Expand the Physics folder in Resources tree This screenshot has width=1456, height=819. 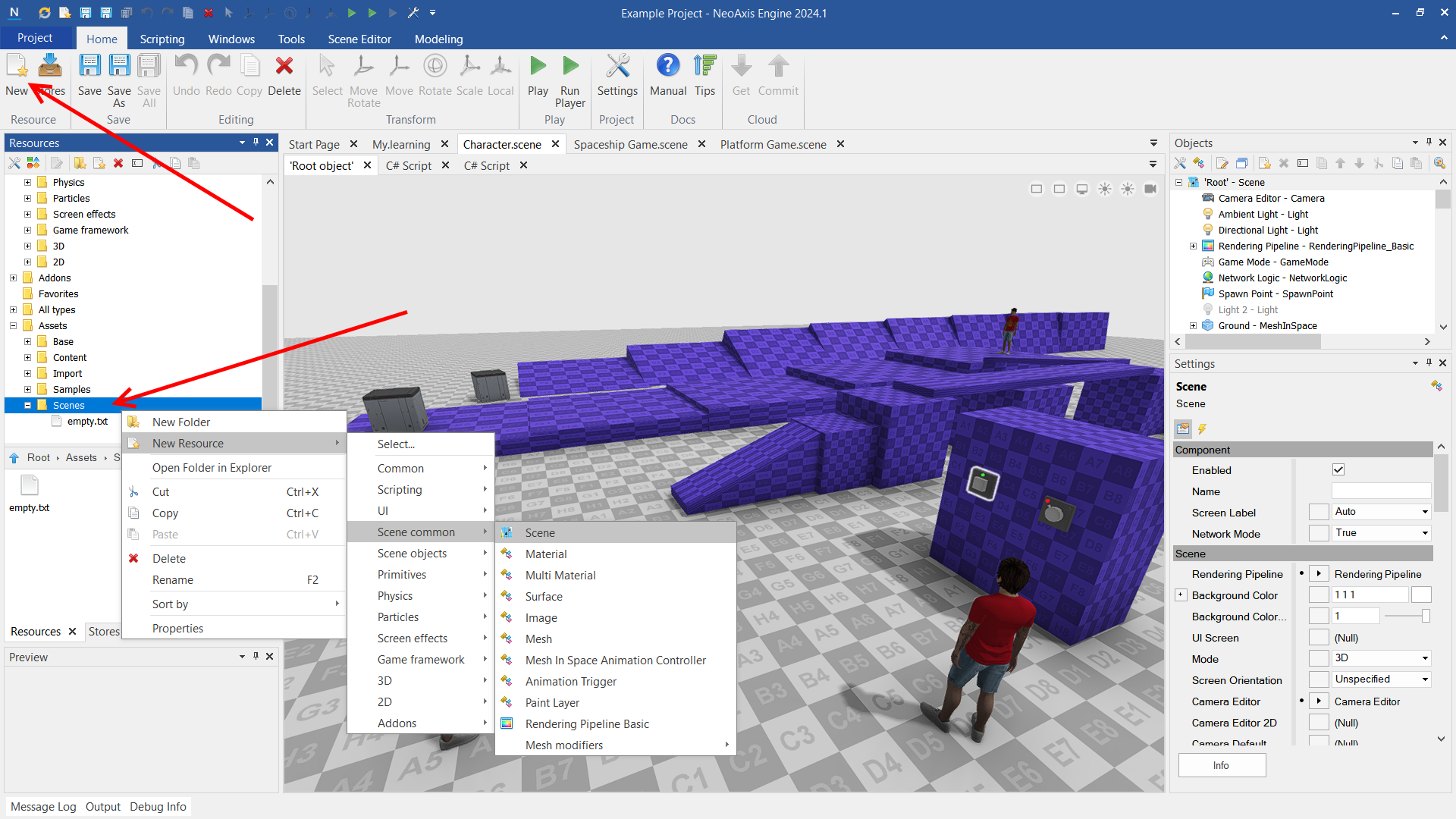pyautogui.click(x=28, y=182)
